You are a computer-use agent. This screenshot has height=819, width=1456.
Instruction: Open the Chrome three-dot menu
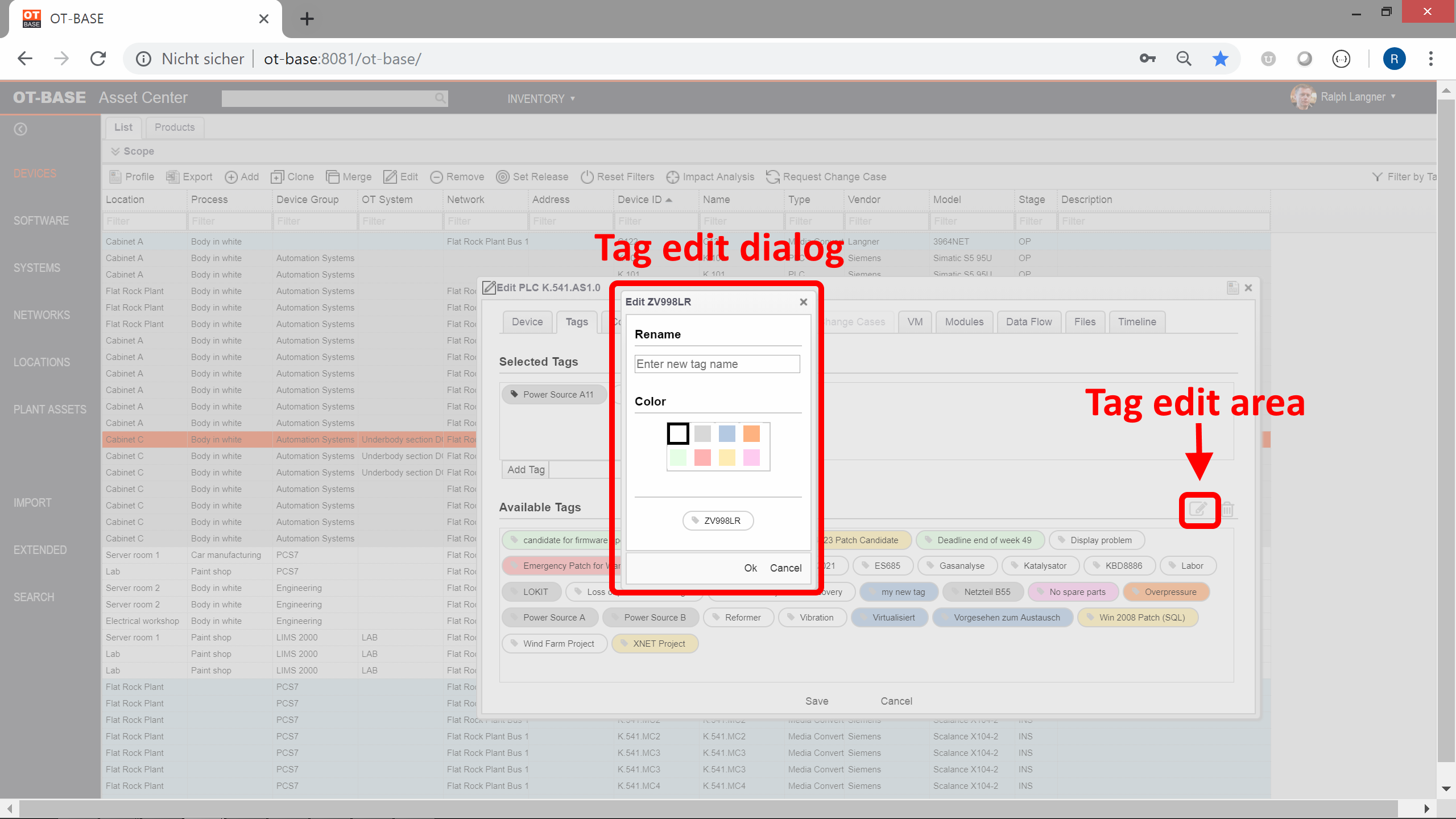coord(1430,59)
